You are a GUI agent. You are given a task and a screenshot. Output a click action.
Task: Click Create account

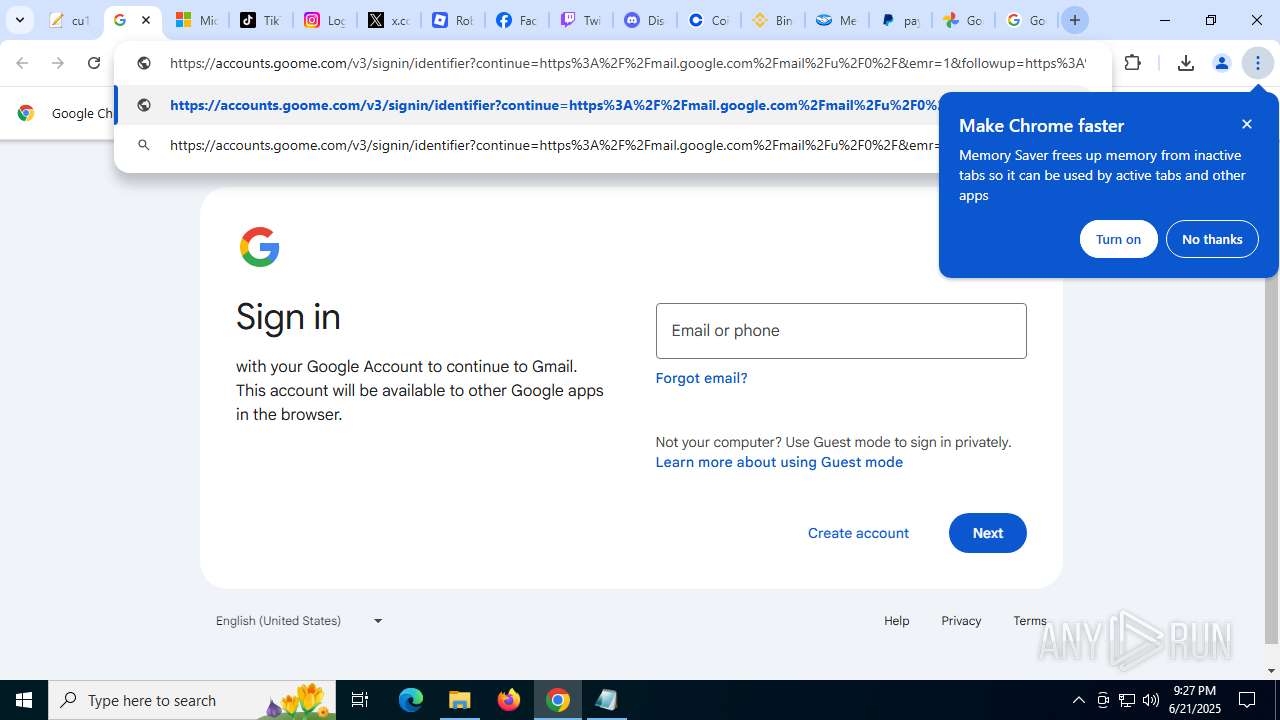[x=858, y=533]
